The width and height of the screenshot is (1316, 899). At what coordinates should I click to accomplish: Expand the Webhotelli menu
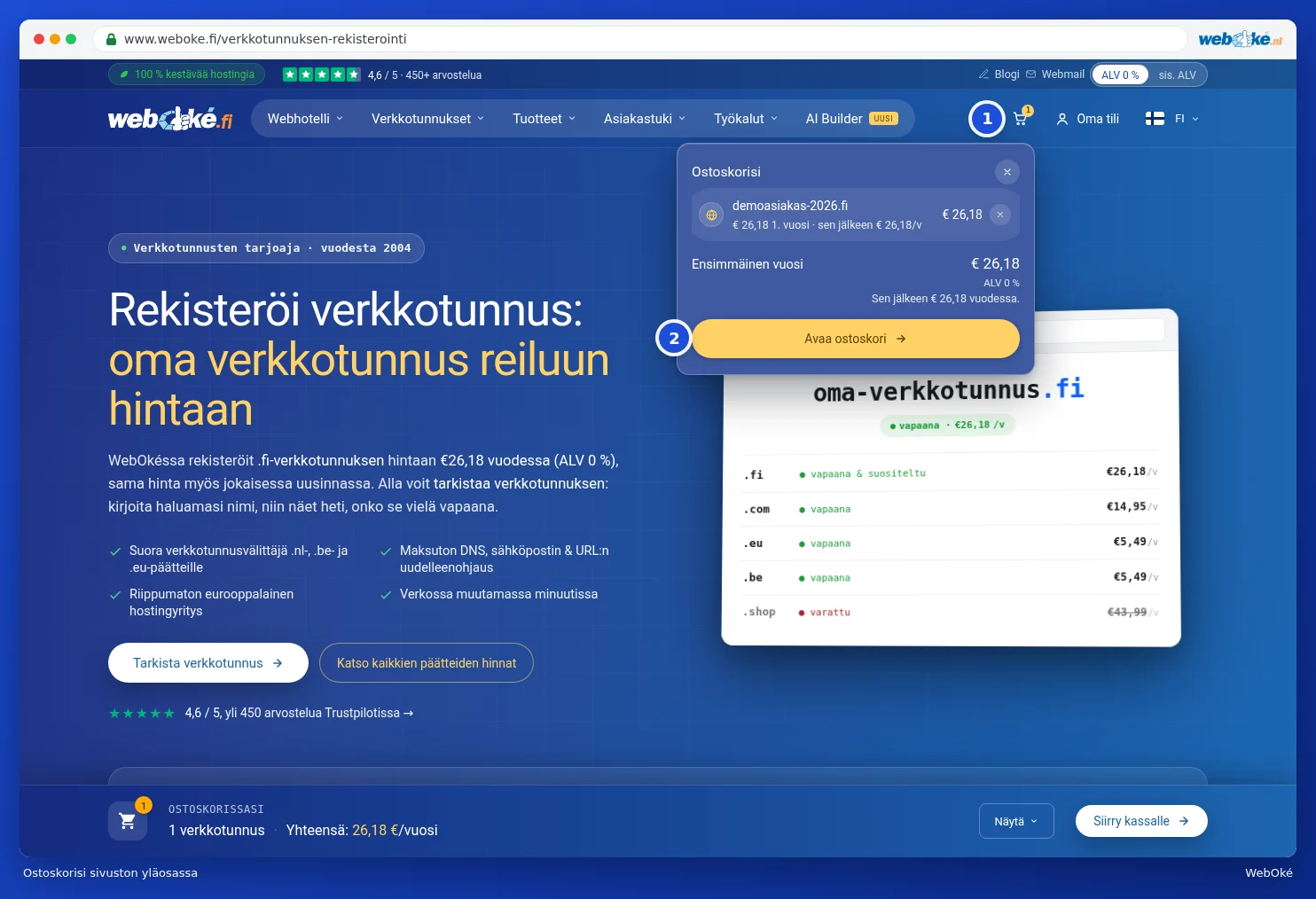coord(305,119)
